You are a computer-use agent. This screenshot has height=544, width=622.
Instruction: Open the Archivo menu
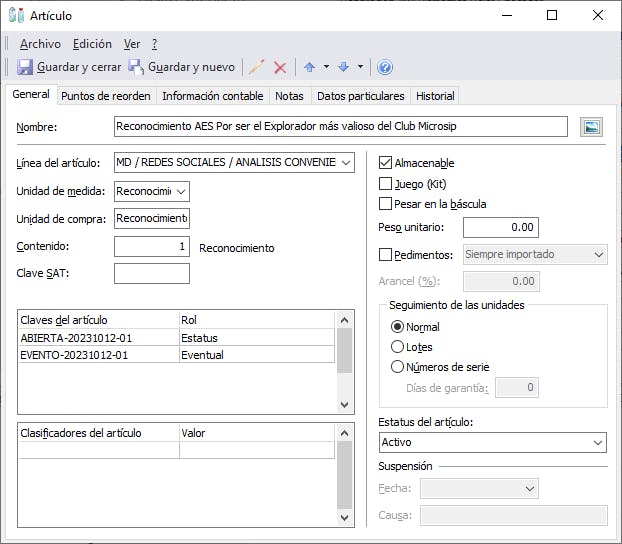[x=40, y=44]
